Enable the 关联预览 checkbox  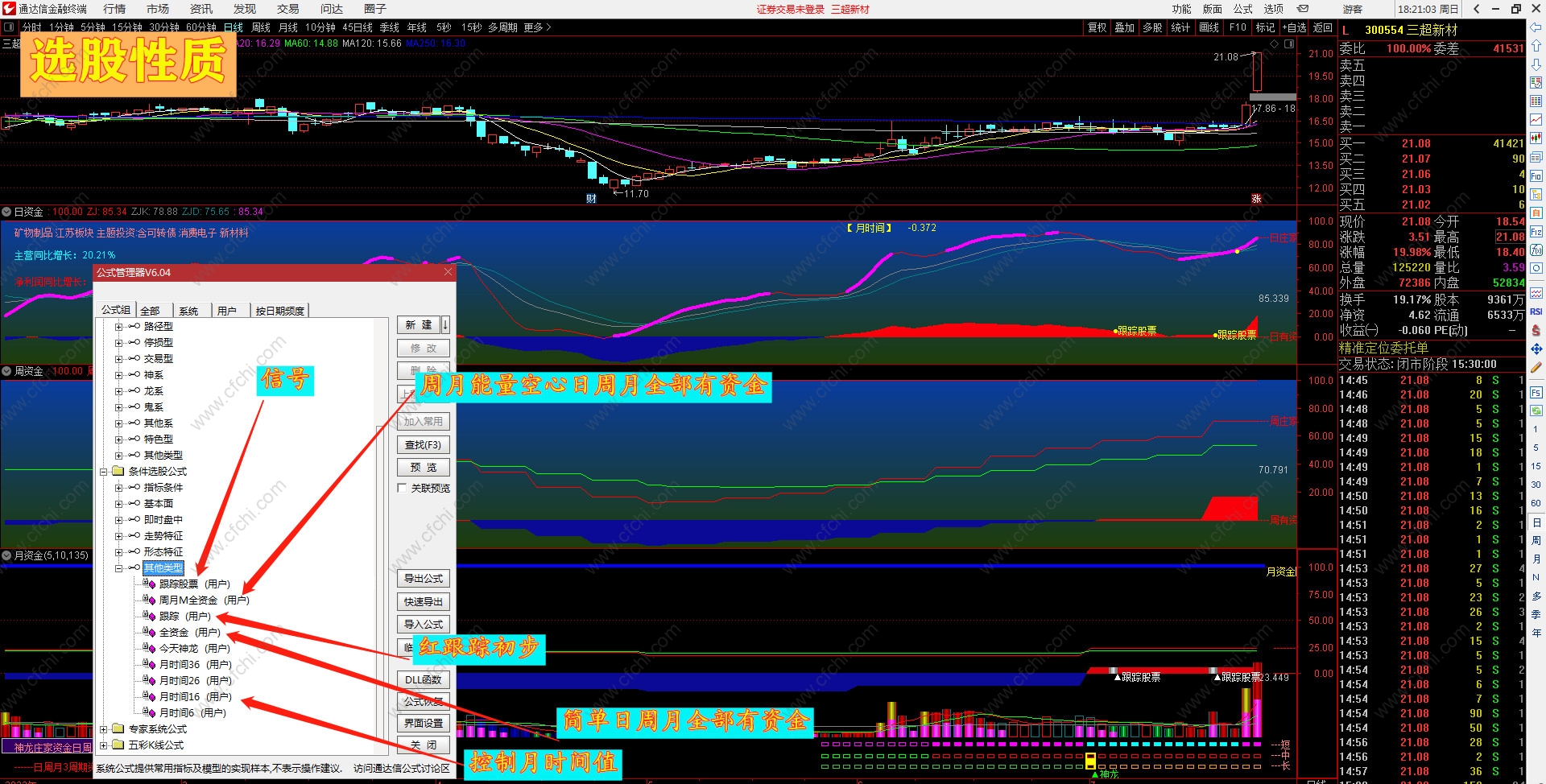pyautogui.click(x=402, y=488)
